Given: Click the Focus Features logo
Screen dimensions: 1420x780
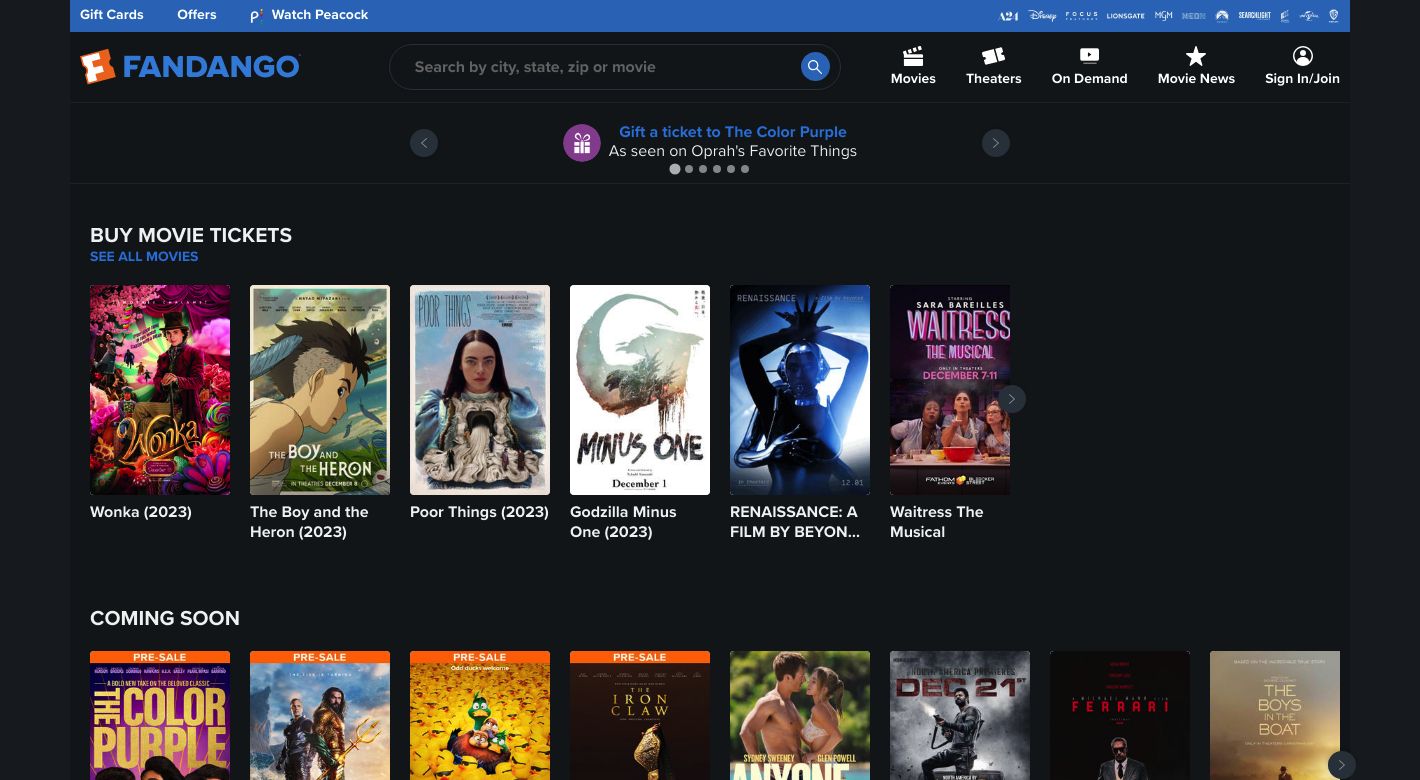Looking at the screenshot, I should click(x=1081, y=16).
